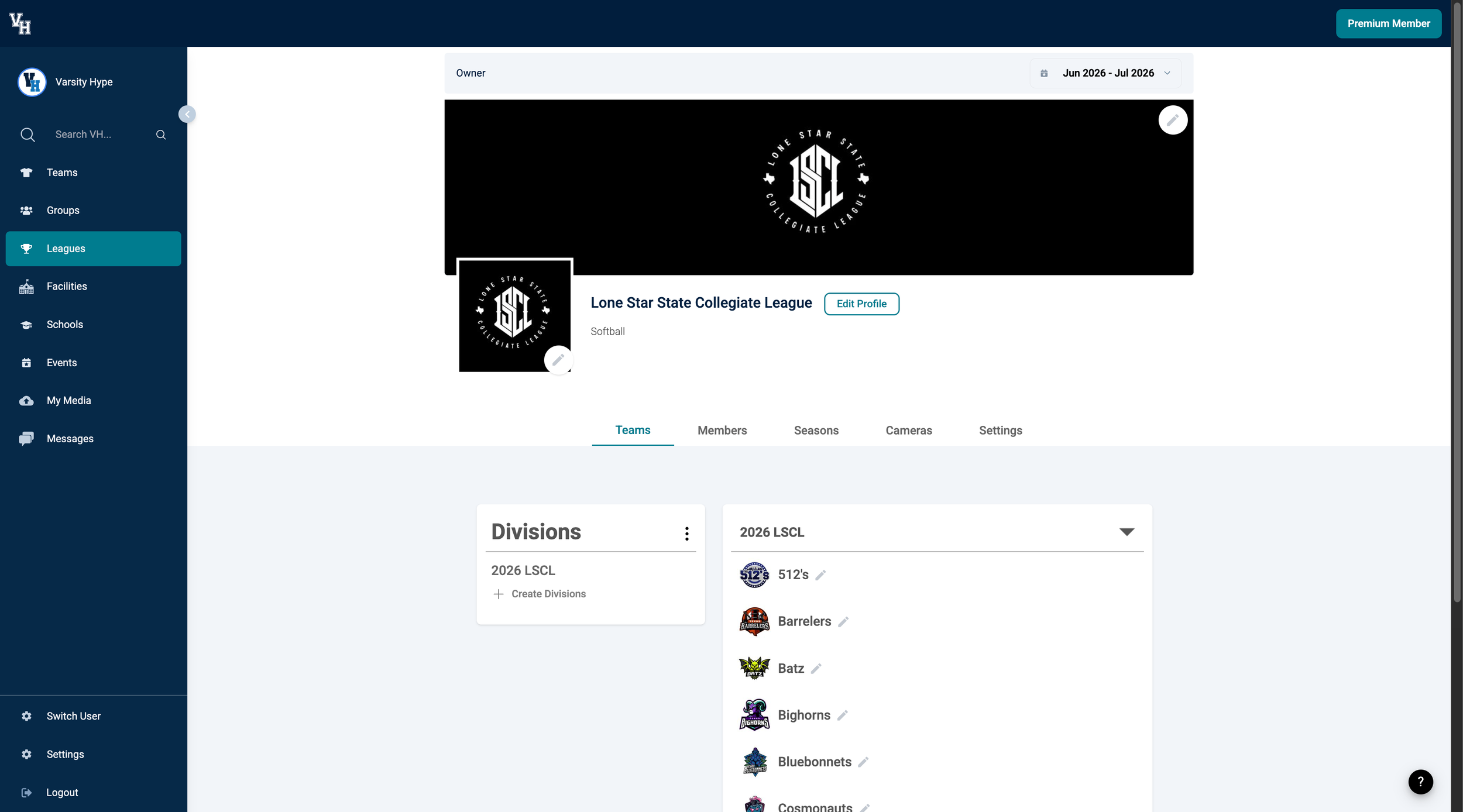This screenshot has height=812, width=1463.
Task: Switch to the Cameras tab
Action: 909,431
